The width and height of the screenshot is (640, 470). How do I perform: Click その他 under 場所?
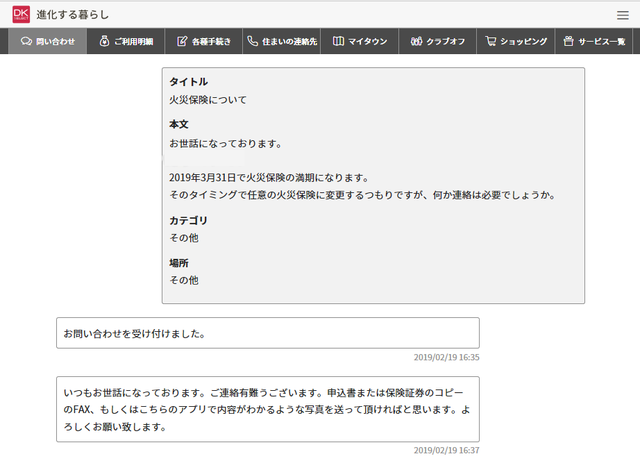click(184, 280)
